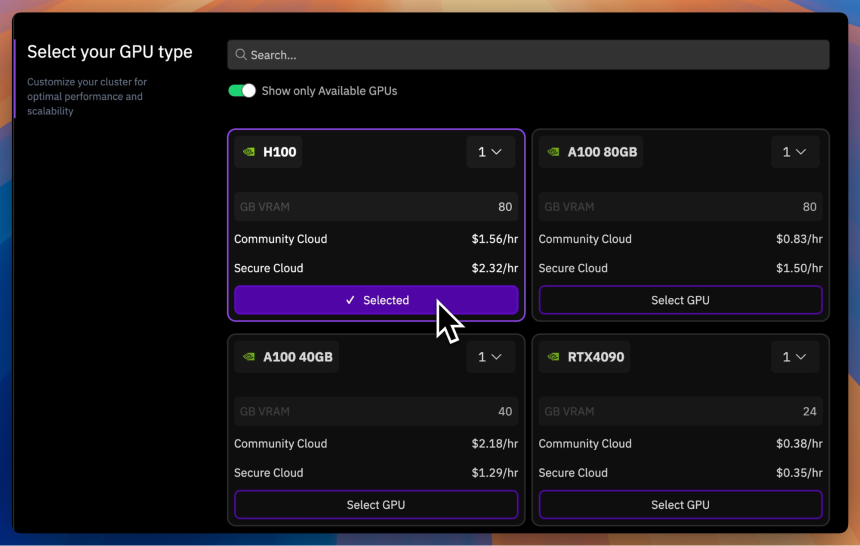The image size is (860, 546).
Task: Expand the A100 80GB count dropdown
Action: [x=795, y=152]
